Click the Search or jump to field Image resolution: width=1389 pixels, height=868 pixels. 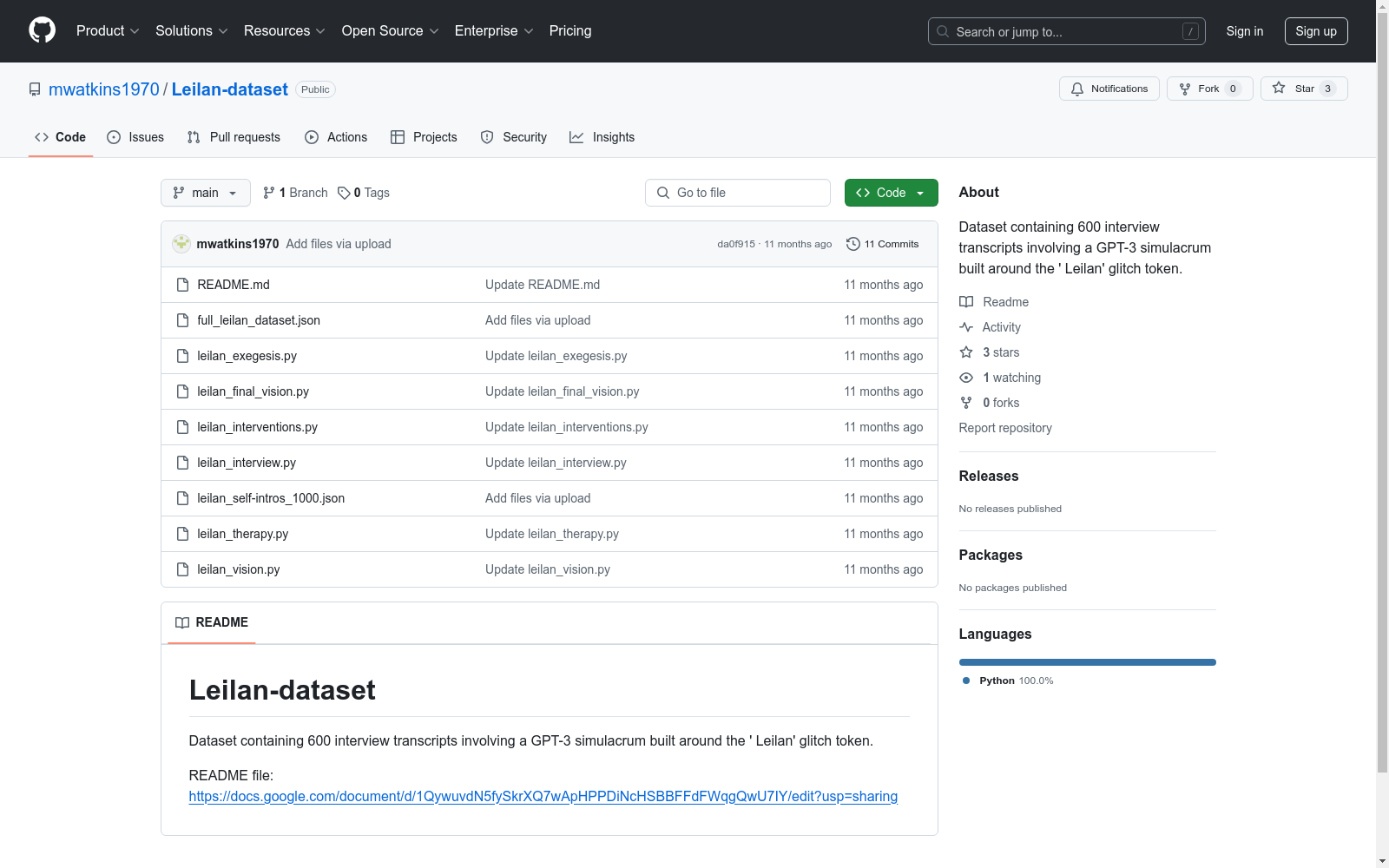coord(1067,31)
